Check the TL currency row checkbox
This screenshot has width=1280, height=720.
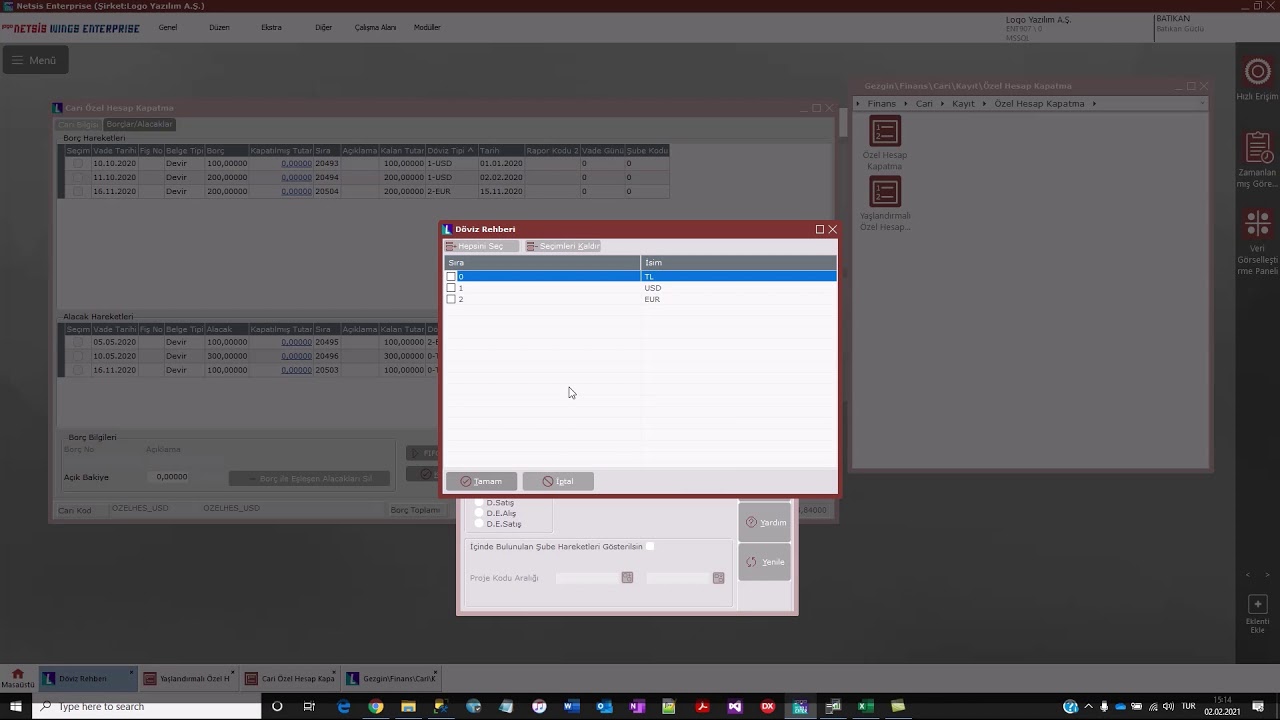coord(451,276)
